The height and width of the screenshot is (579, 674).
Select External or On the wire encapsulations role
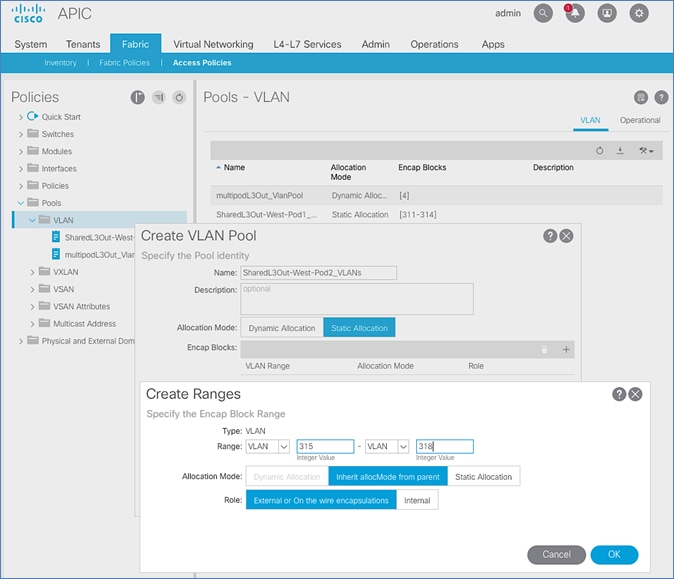click(321, 500)
